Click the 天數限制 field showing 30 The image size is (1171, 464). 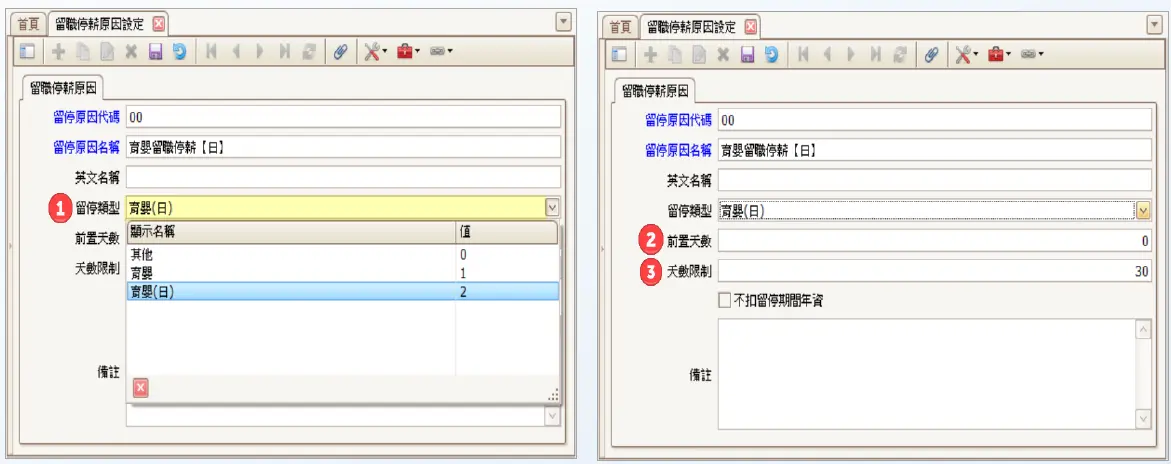pyautogui.click(x=934, y=271)
